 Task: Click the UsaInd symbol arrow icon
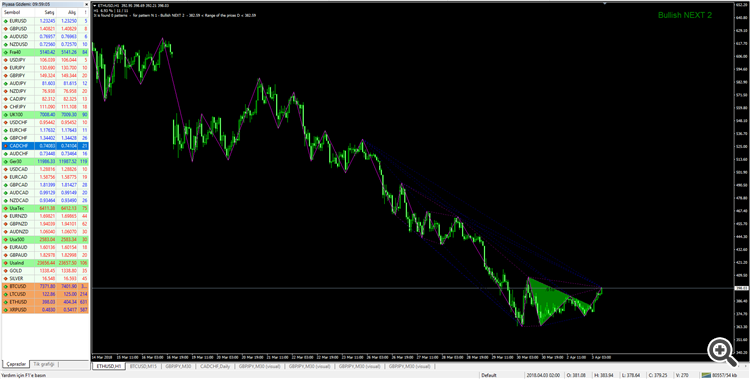(x=5, y=263)
